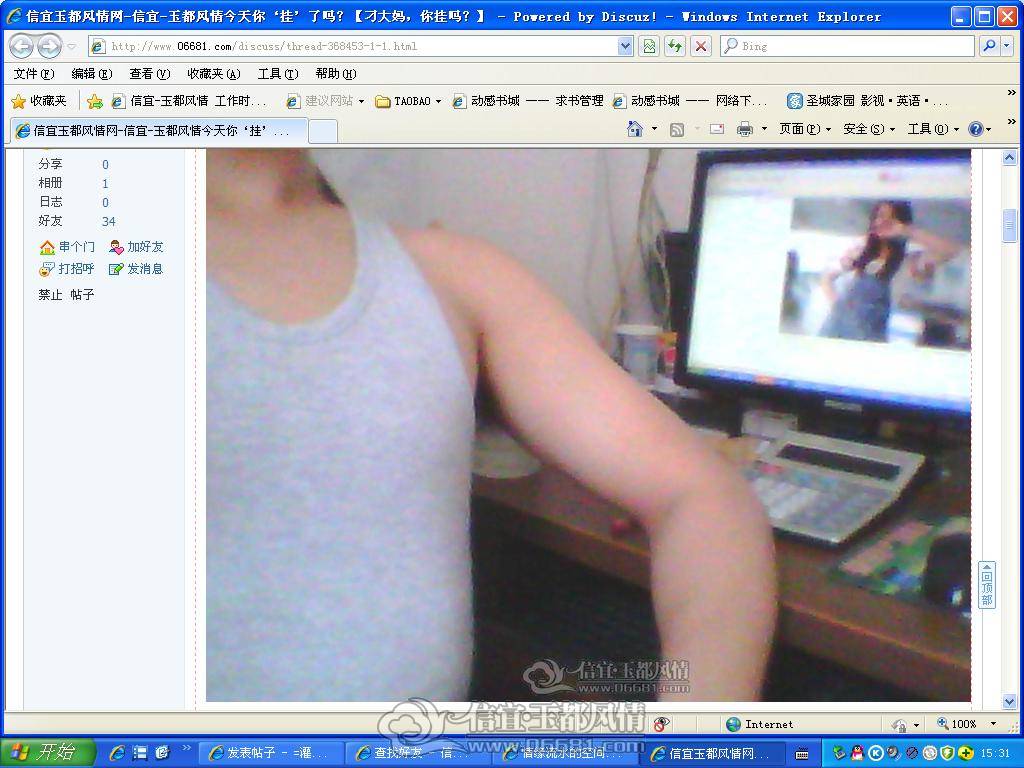Open the 文件(F) menu
The width and height of the screenshot is (1024, 768).
(x=33, y=74)
